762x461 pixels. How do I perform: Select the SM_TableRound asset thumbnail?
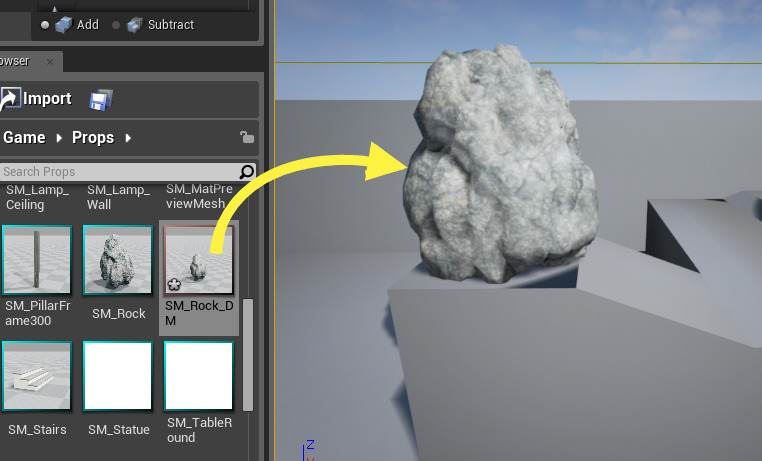coord(199,376)
